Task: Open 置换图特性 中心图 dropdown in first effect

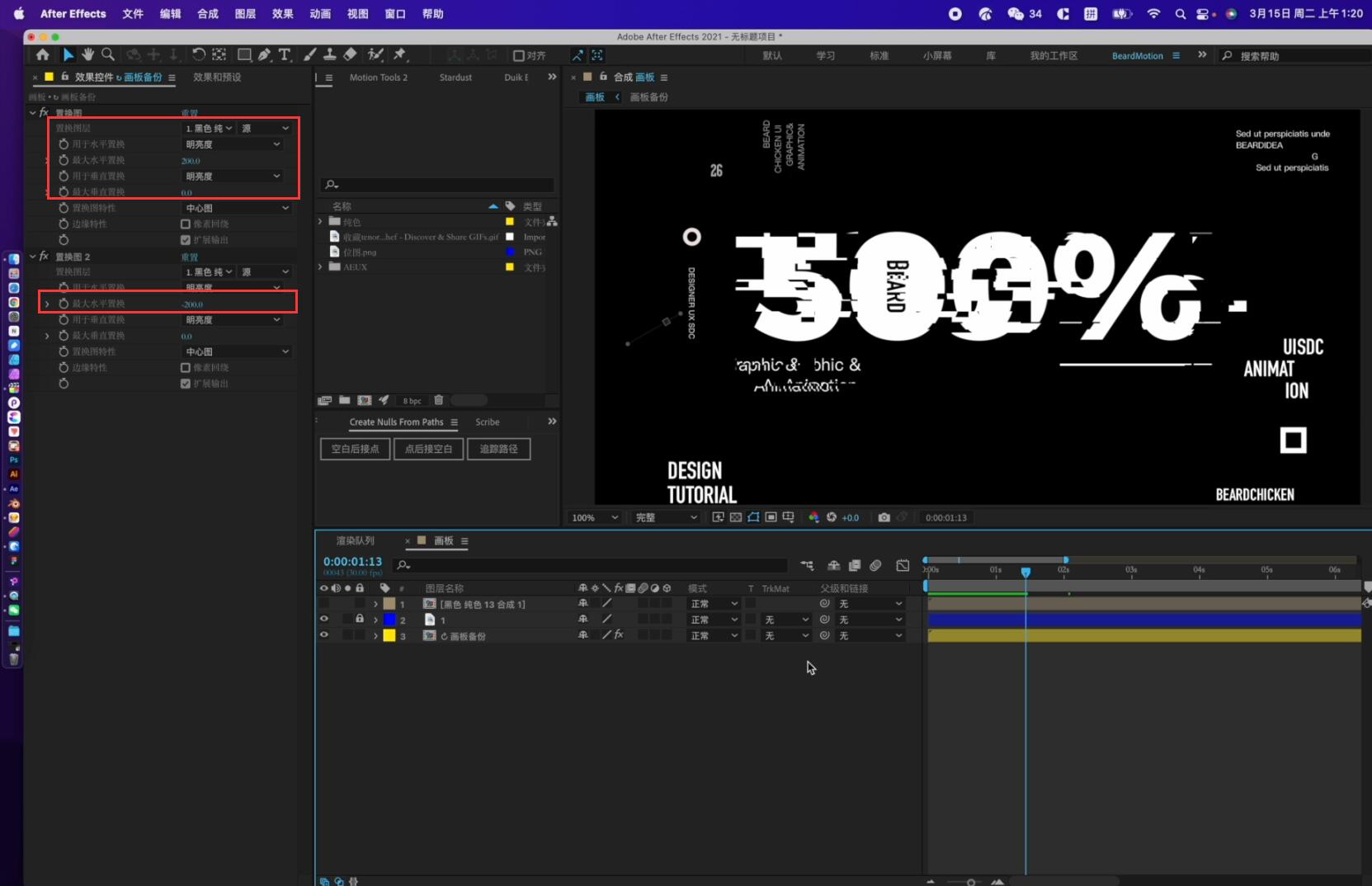Action: [238, 209]
